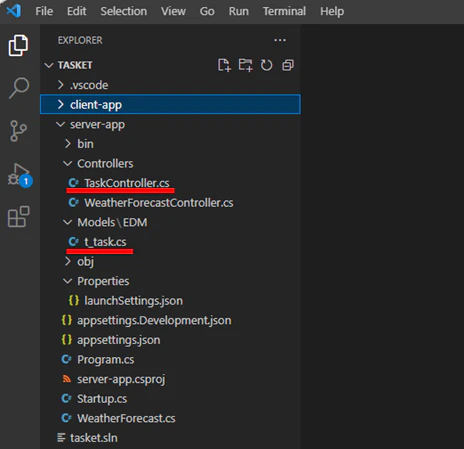Image resolution: width=464 pixels, height=449 pixels.
Task: Open the Source Control view icon
Action: tap(18, 131)
